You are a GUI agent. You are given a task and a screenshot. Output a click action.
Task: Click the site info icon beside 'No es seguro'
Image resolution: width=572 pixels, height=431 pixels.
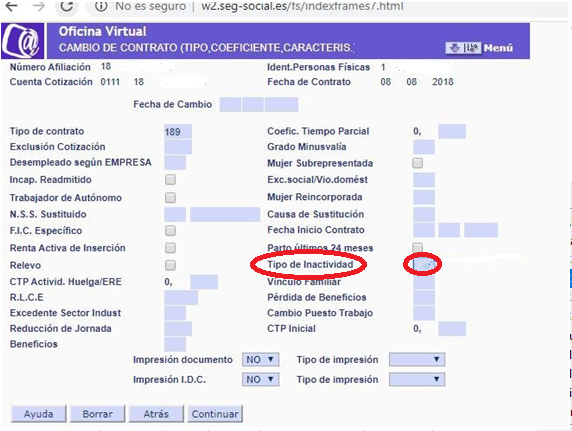coord(101,6)
